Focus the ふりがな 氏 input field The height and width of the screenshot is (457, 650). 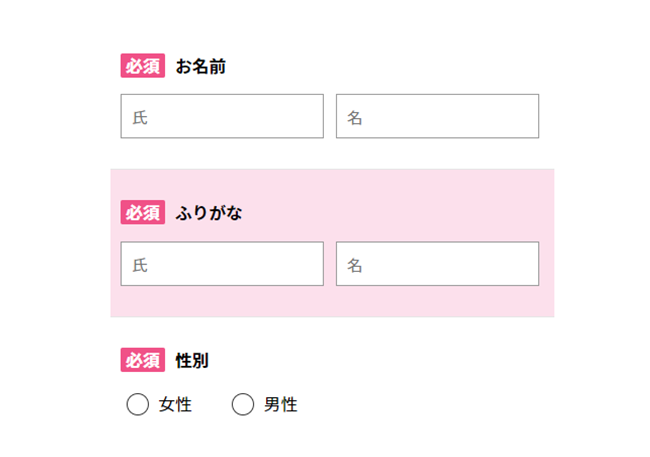point(222,264)
